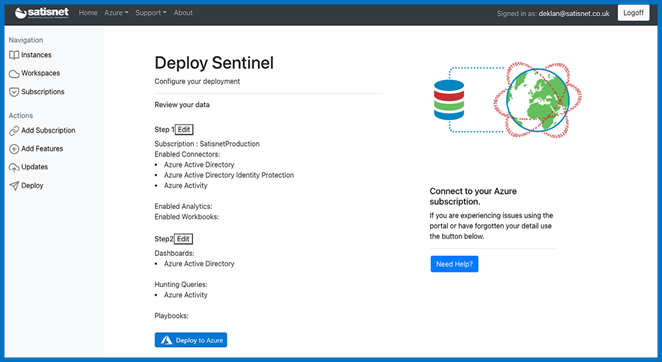Click the Add Features plus-circle icon

[14, 149]
